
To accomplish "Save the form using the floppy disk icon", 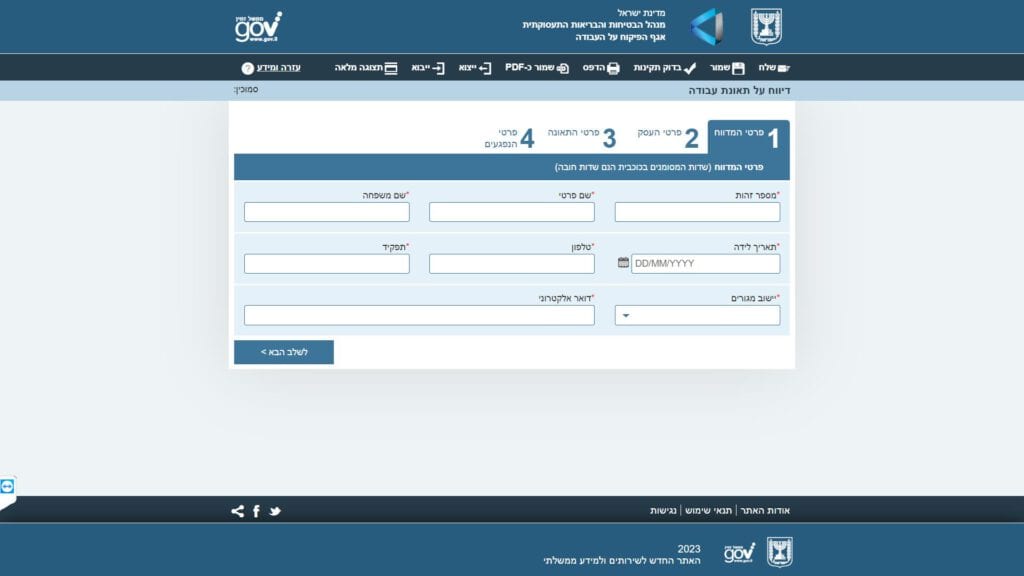I will click(738, 68).
